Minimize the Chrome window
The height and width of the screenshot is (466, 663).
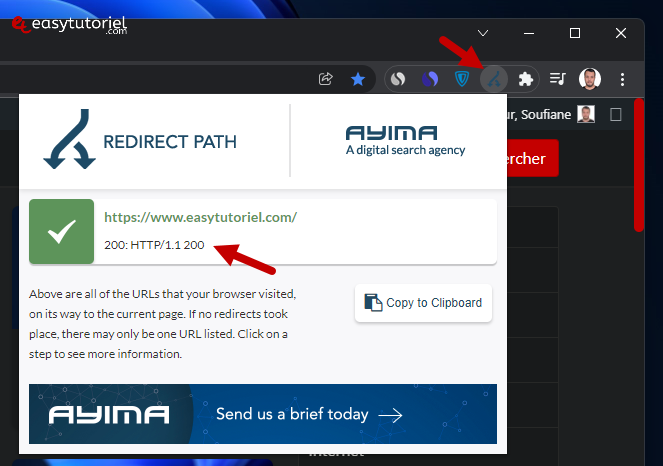pyautogui.click(x=529, y=33)
